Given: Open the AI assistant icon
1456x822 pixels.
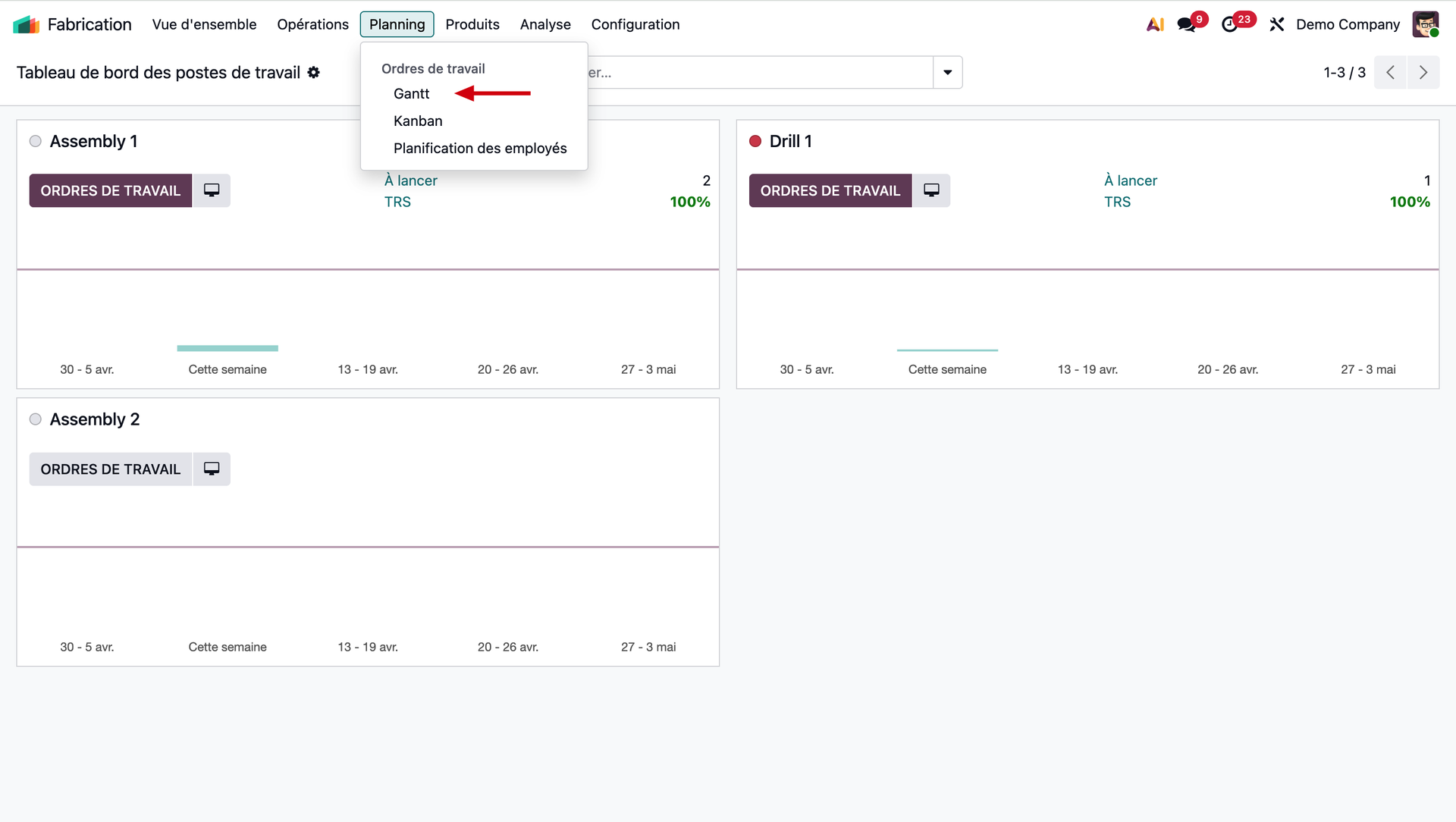Looking at the screenshot, I should pyautogui.click(x=1155, y=24).
